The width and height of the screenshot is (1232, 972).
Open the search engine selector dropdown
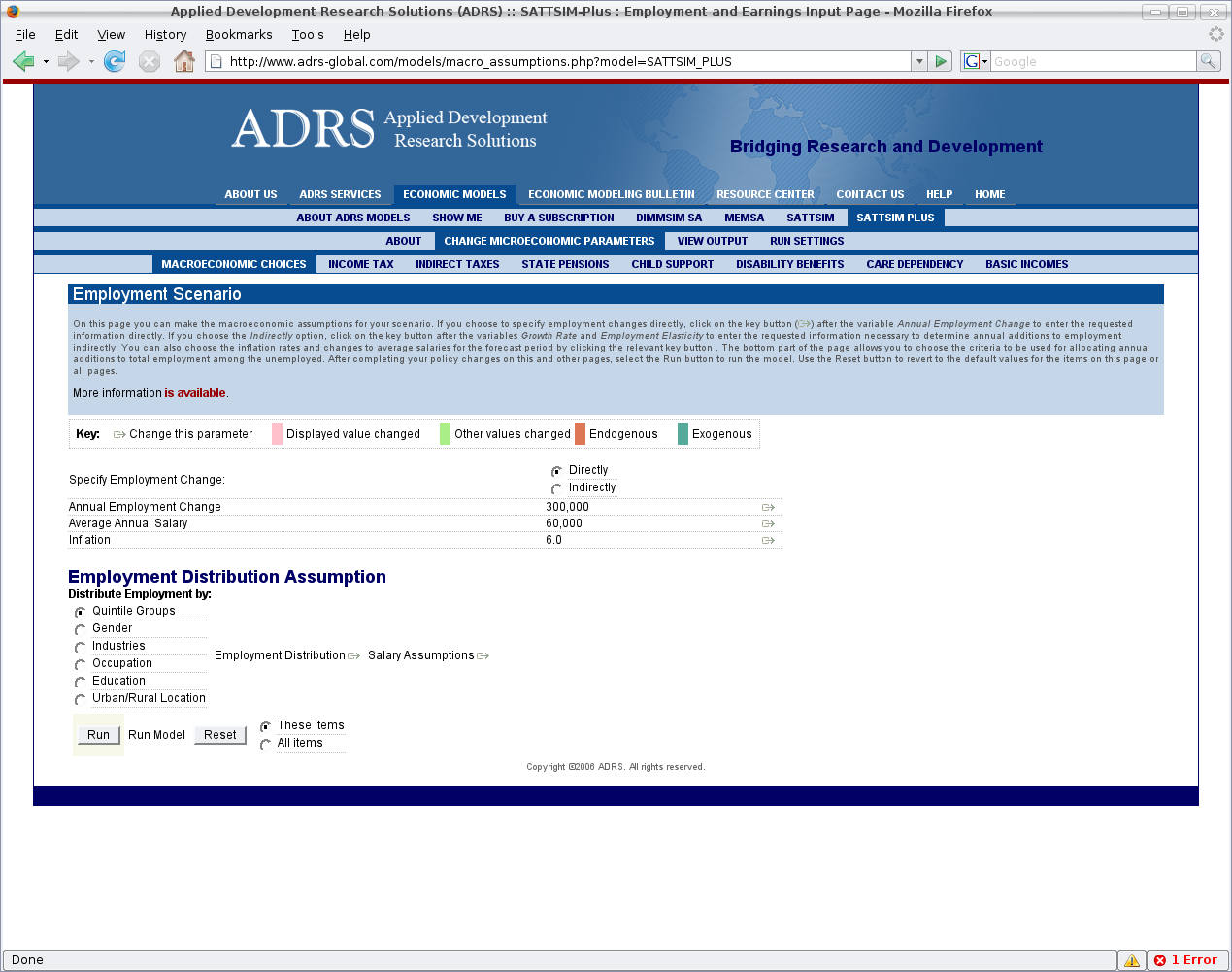(x=975, y=61)
